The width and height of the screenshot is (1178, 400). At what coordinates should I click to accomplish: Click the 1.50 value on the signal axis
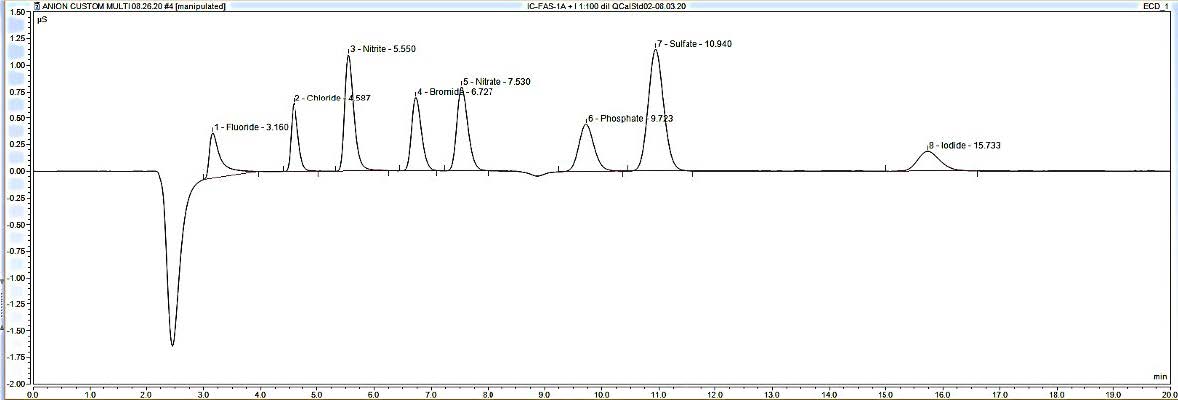[x=15, y=12]
